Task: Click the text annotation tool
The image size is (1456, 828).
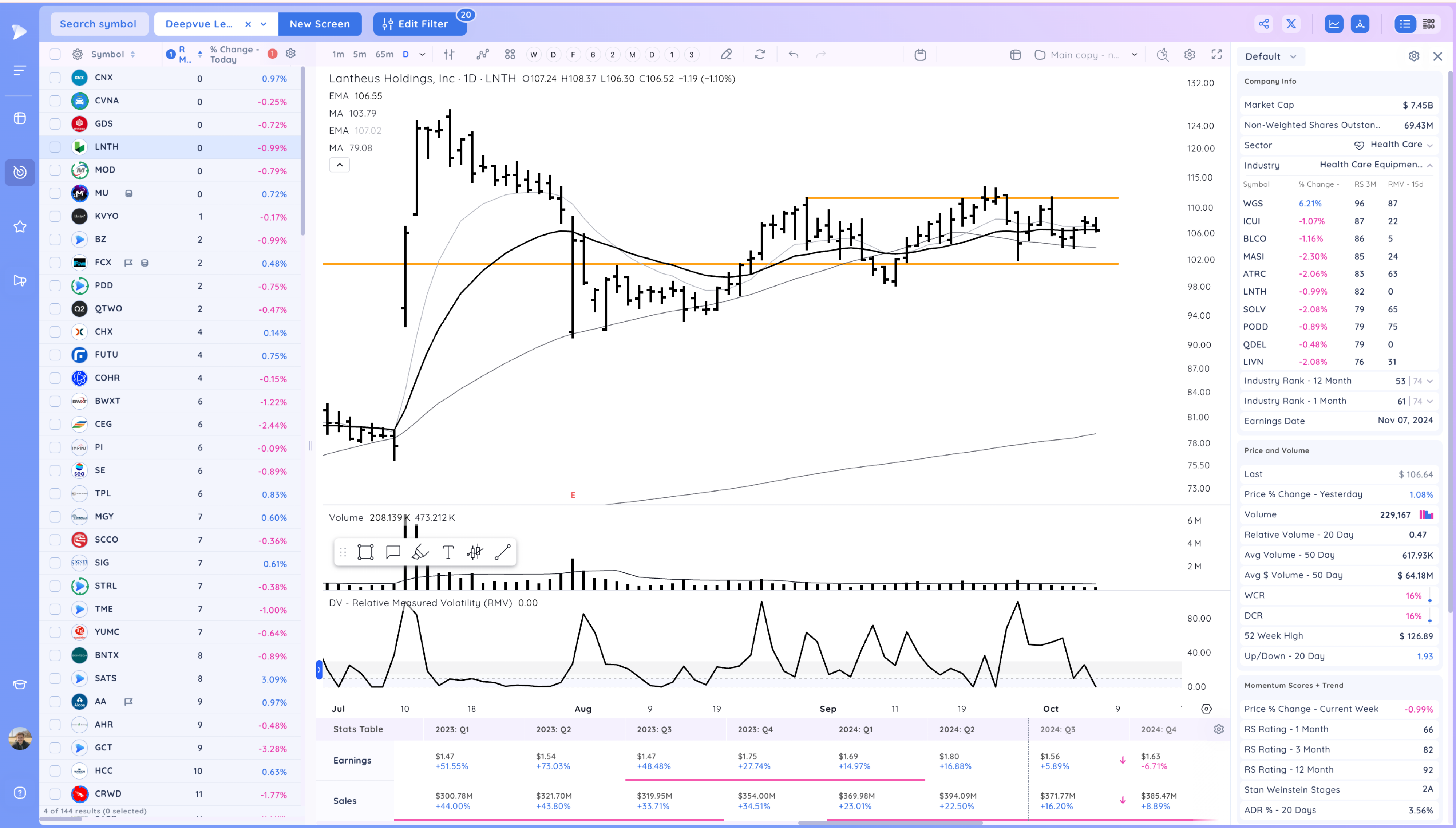Action: [448, 552]
